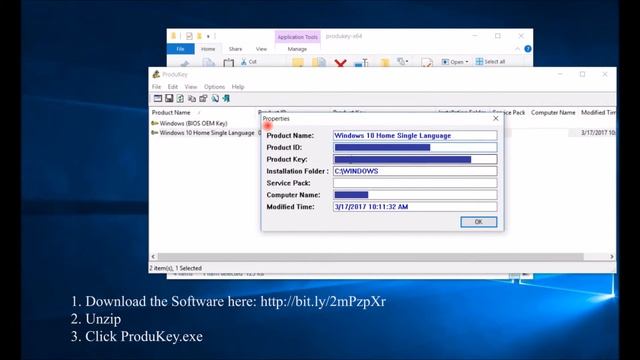Viewport: 640px width, 360px height.
Task: Click the Modified Time field in Properties
Action: (415, 207)
